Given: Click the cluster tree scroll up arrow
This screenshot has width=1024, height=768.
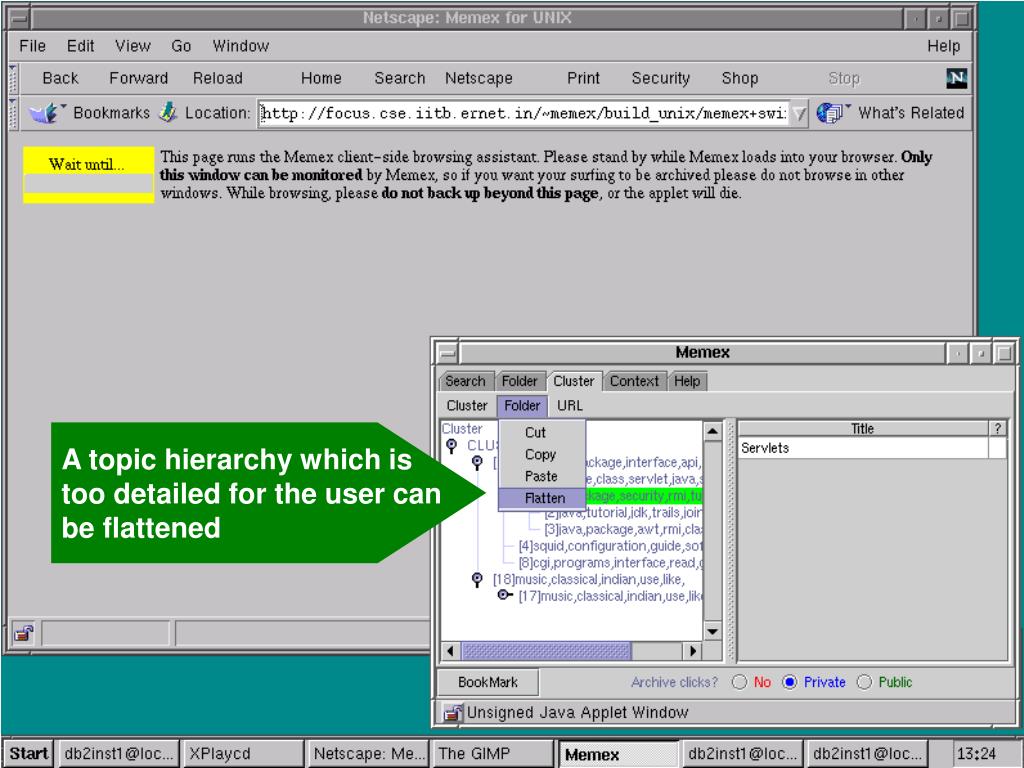Looking at the screenshot, I should click(712, 431).
